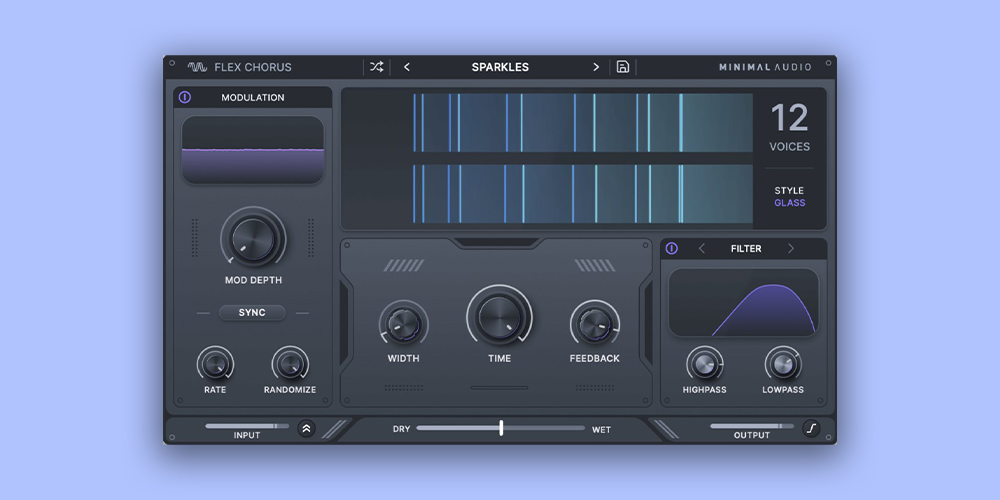Click the Dry/Wet mix slider handle
Image resolution: width=1000 pixels, height=500 pixels.
(501, 428)
